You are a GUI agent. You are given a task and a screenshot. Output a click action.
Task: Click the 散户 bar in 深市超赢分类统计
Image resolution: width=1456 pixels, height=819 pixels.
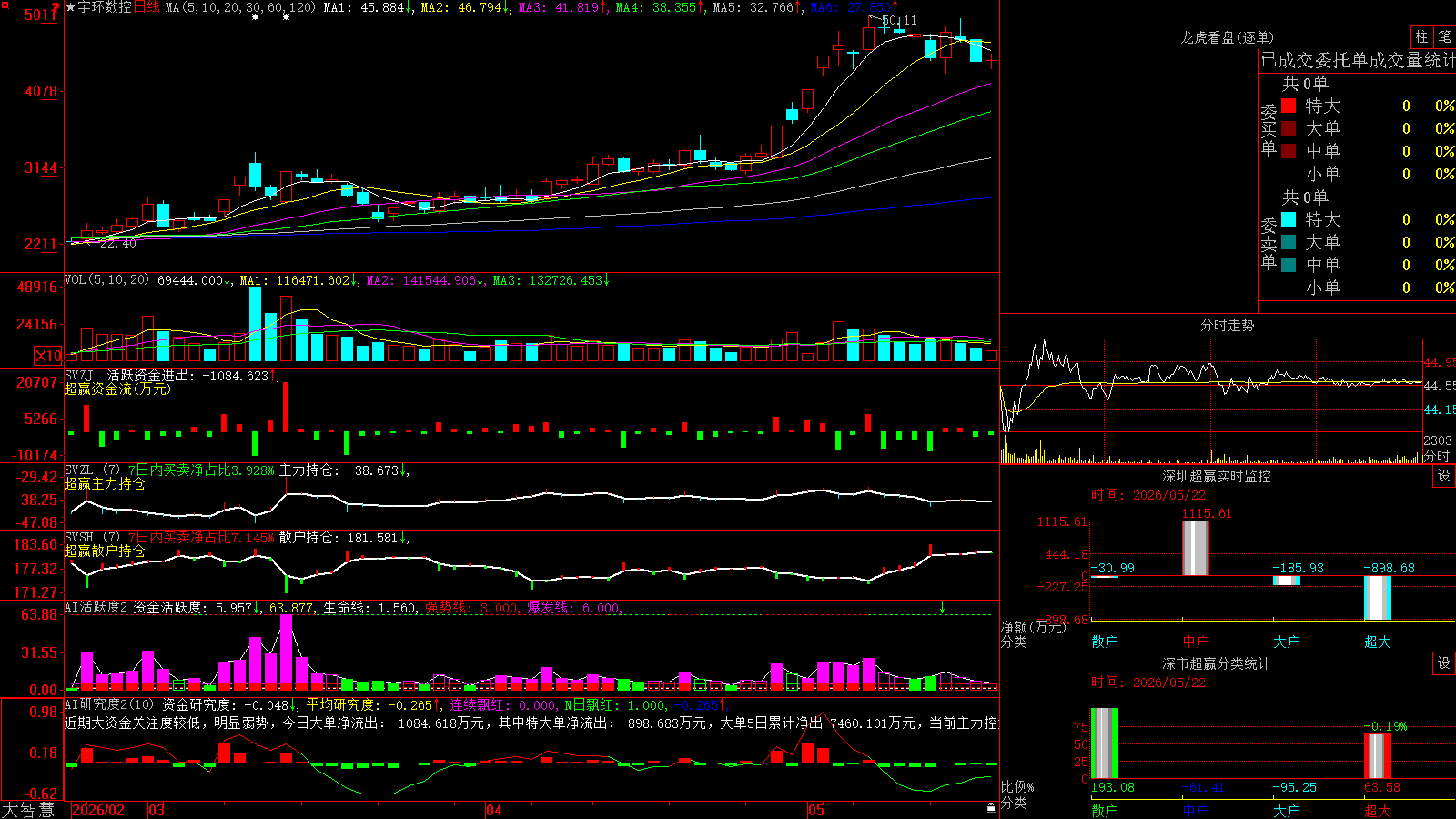click(1105, 743)
